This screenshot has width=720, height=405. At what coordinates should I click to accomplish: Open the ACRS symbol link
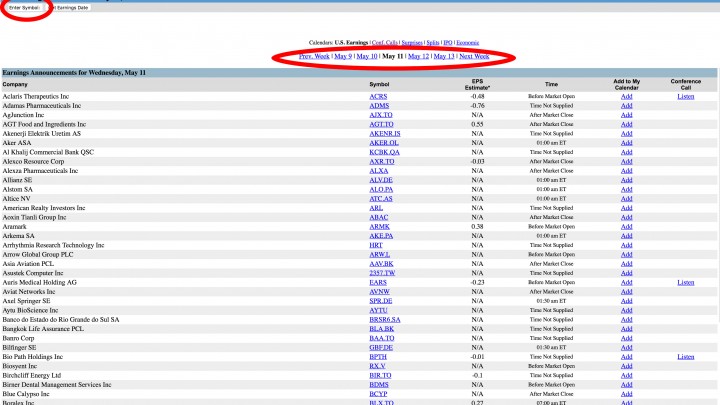coord(378,96)
